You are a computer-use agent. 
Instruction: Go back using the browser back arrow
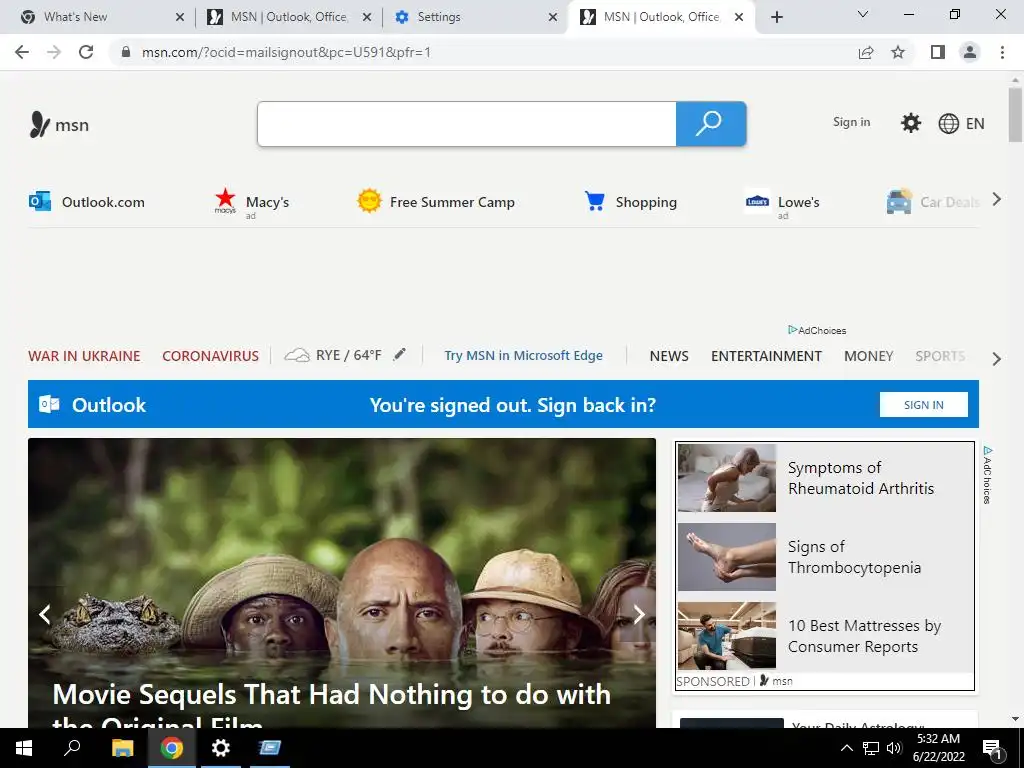pos(22,52)
